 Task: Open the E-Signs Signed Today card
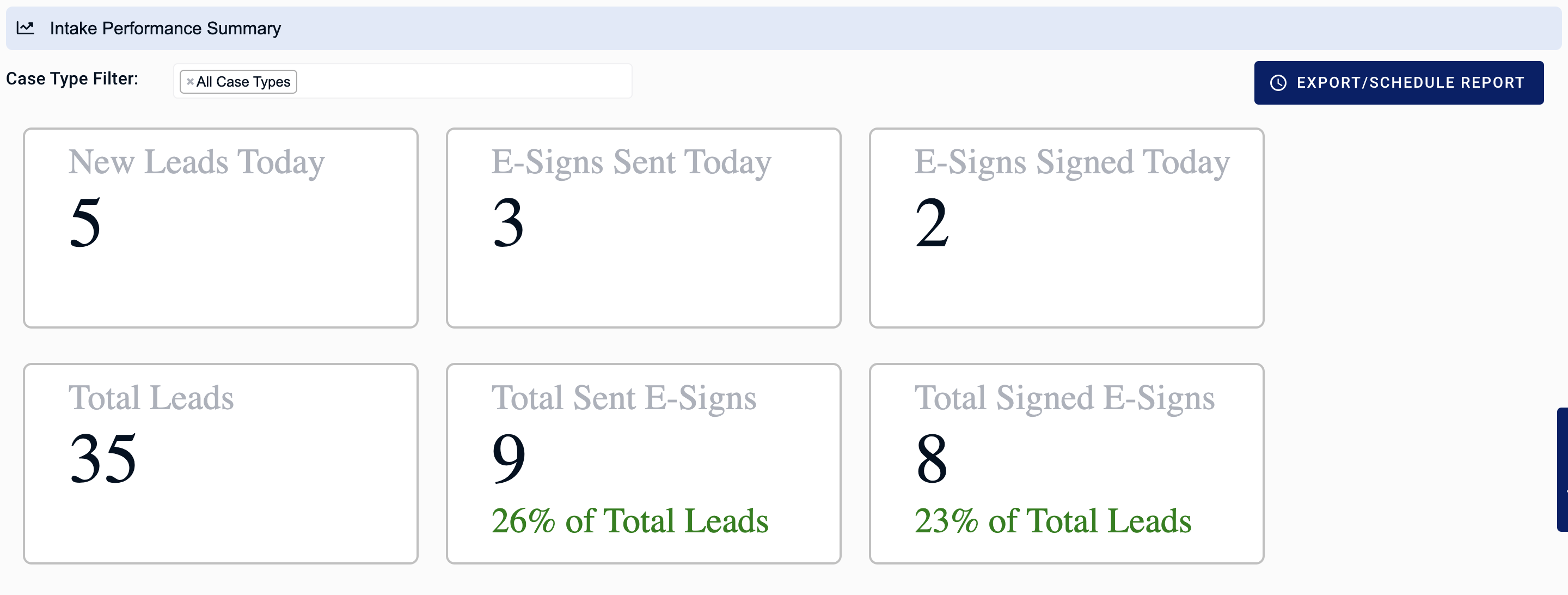pyautogui.click(x=1067, y=228)
